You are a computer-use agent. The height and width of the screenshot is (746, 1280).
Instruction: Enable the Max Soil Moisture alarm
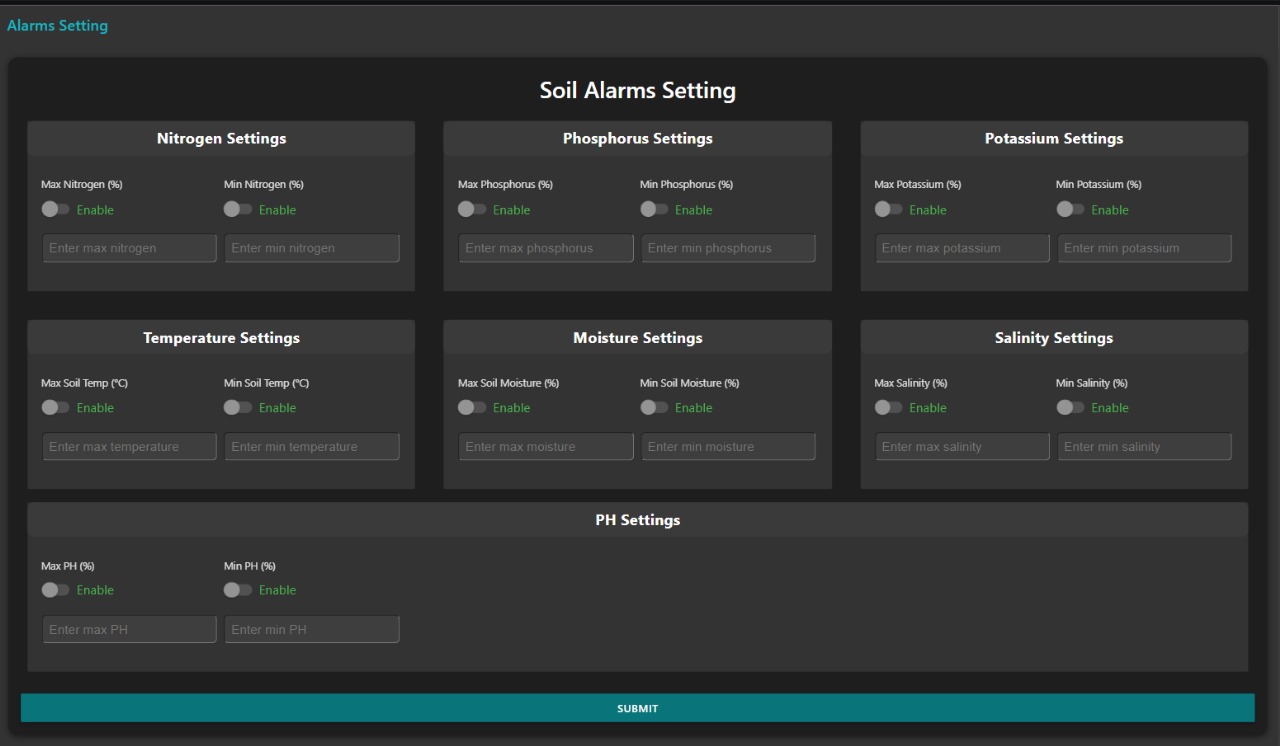pyautogui.click(x=472, y=407)
